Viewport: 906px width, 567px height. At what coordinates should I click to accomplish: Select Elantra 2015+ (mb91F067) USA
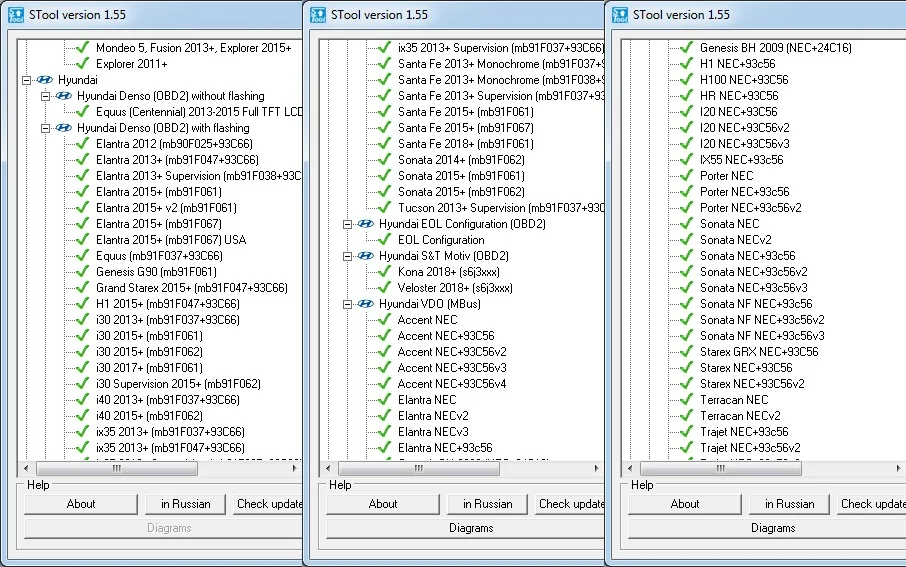(x=171, y=240)
